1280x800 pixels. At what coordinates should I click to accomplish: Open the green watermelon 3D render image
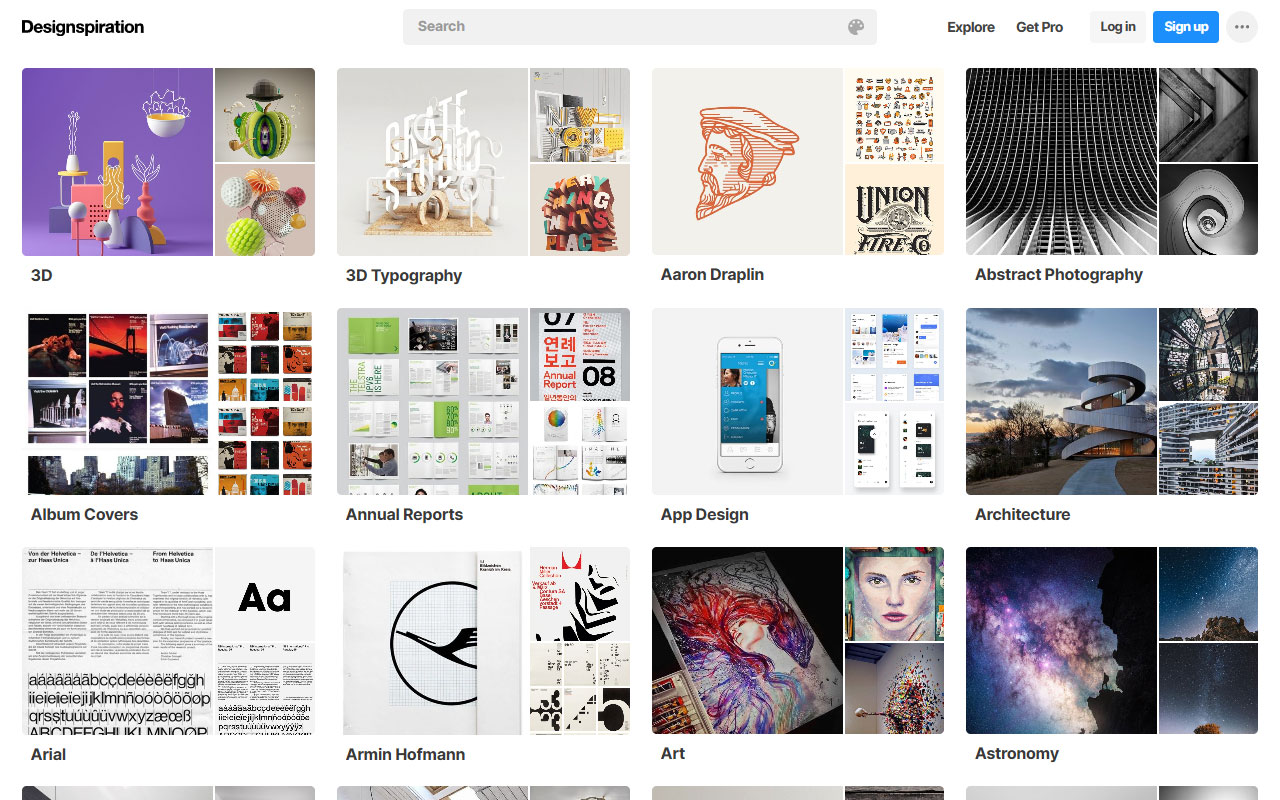click(x=265, y=115)
